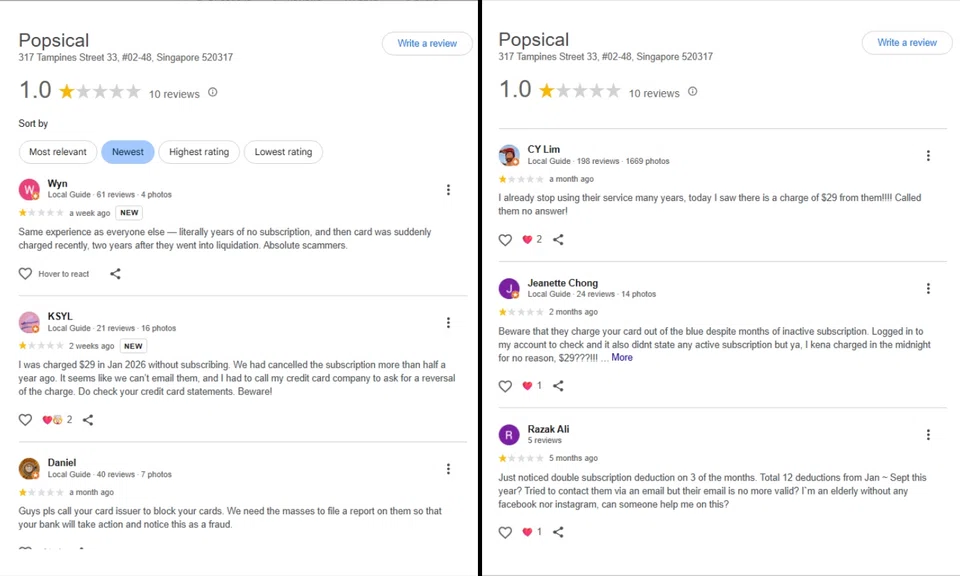Click the Write a review button on the left
This screenshot has height=576, width=960.
tap(427, 43)
